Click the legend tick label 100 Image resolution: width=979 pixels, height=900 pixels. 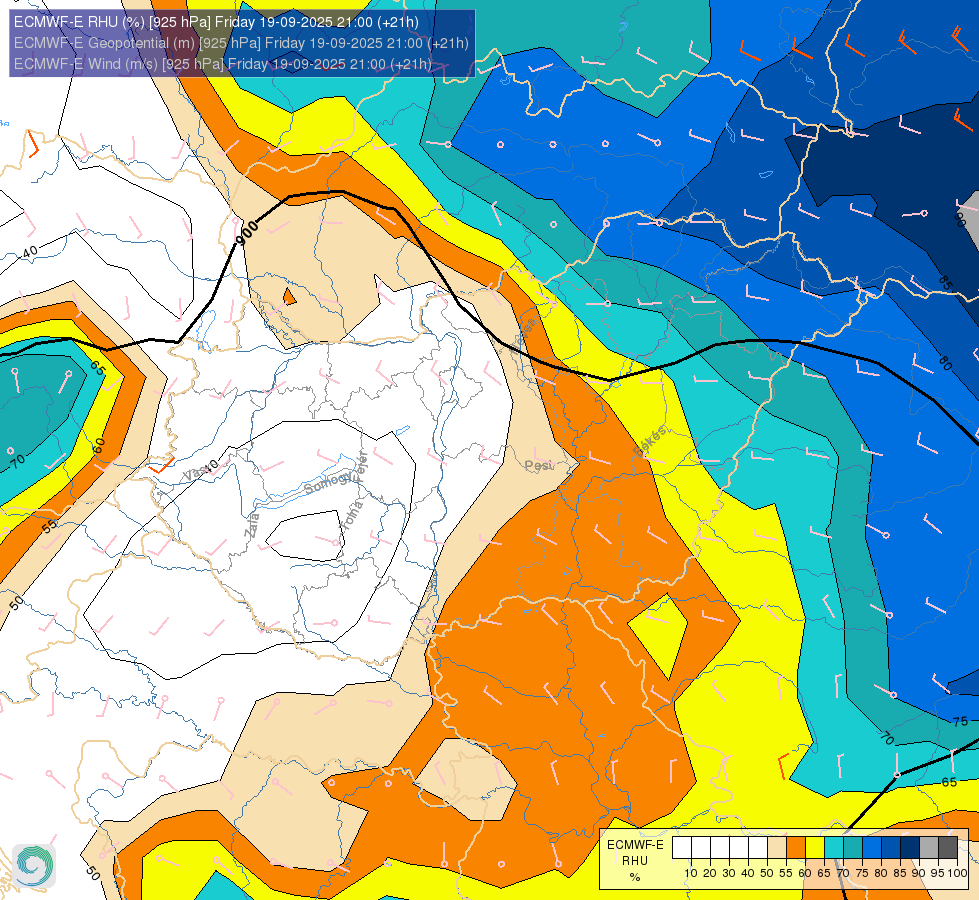[957, 873]
